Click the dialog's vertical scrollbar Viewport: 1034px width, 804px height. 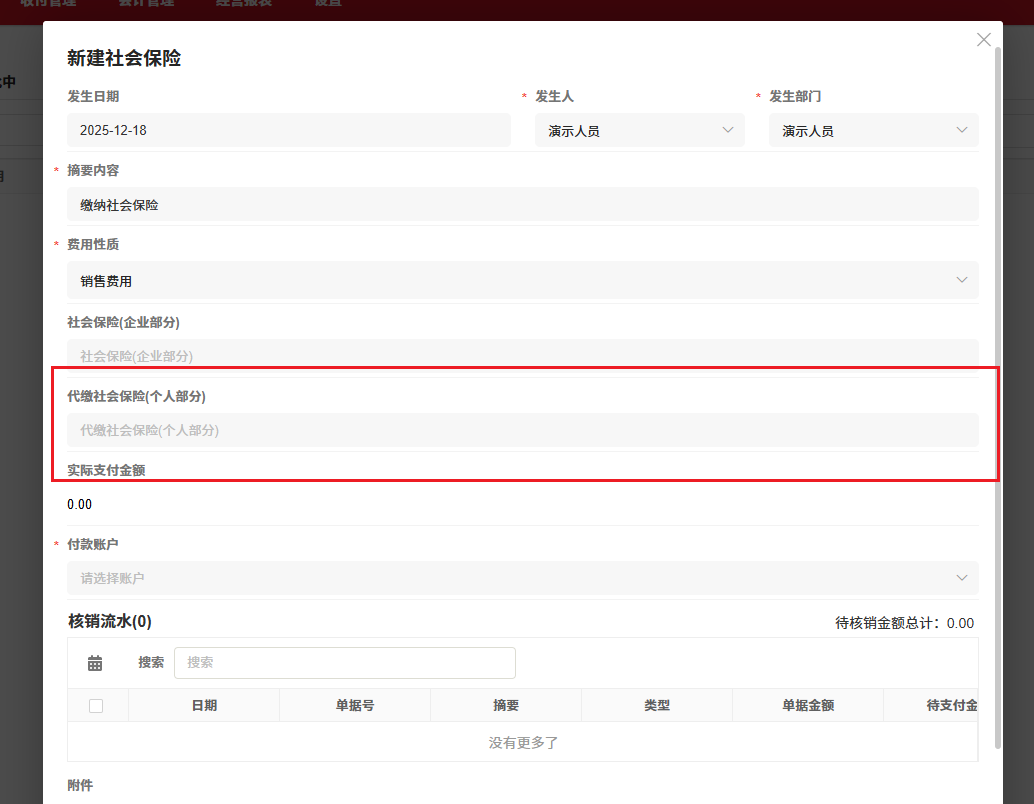pos(997,400)
